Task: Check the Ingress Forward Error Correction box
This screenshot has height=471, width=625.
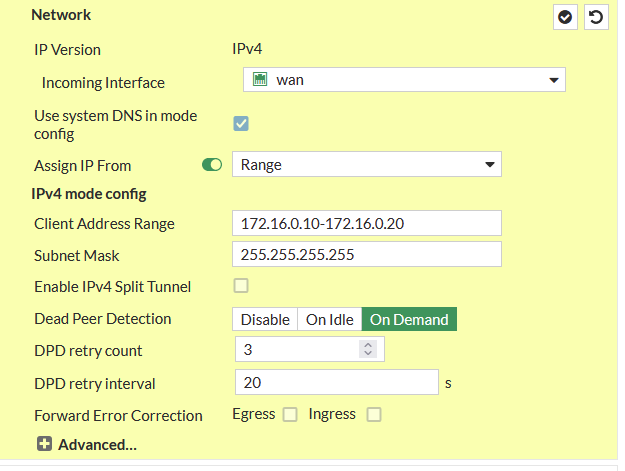Action: pyautogui.click(x=374, y=414)
